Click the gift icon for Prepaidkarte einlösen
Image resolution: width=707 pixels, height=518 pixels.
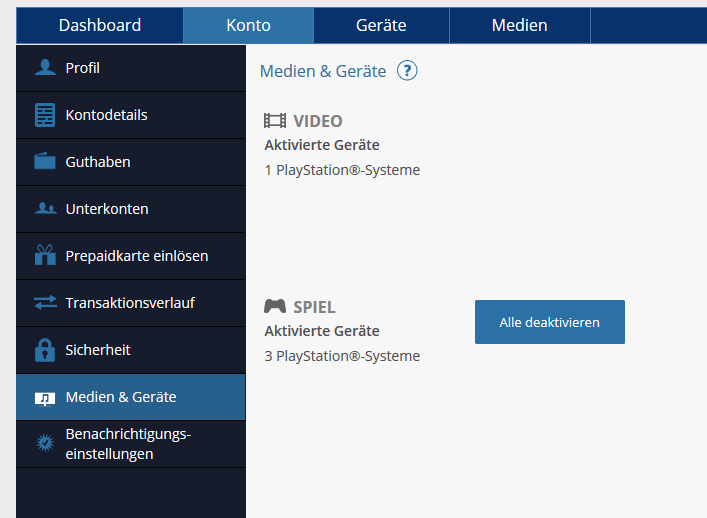click(x=45, y=255)
